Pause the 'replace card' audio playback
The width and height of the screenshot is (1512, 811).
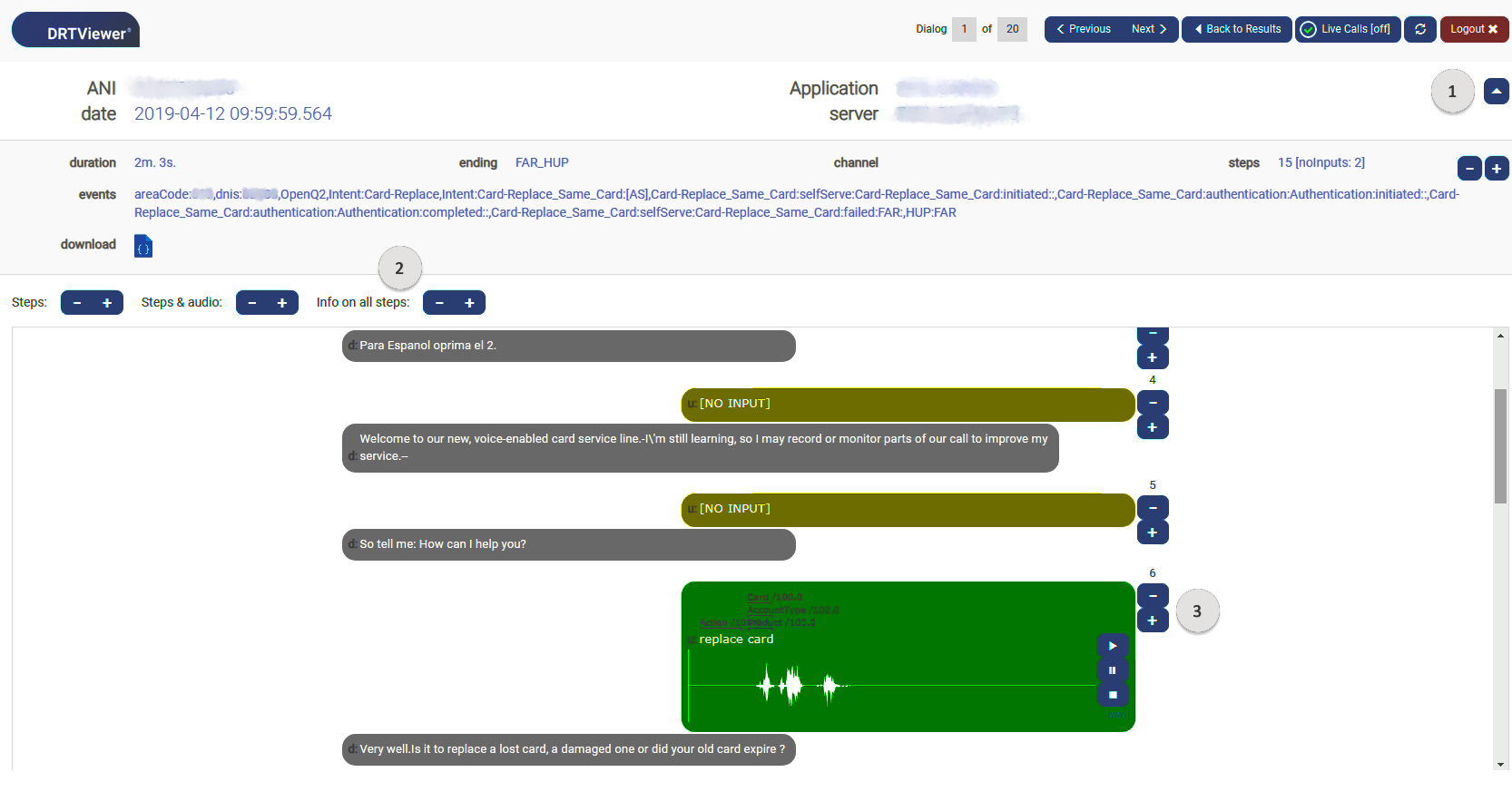[1112, 670]
